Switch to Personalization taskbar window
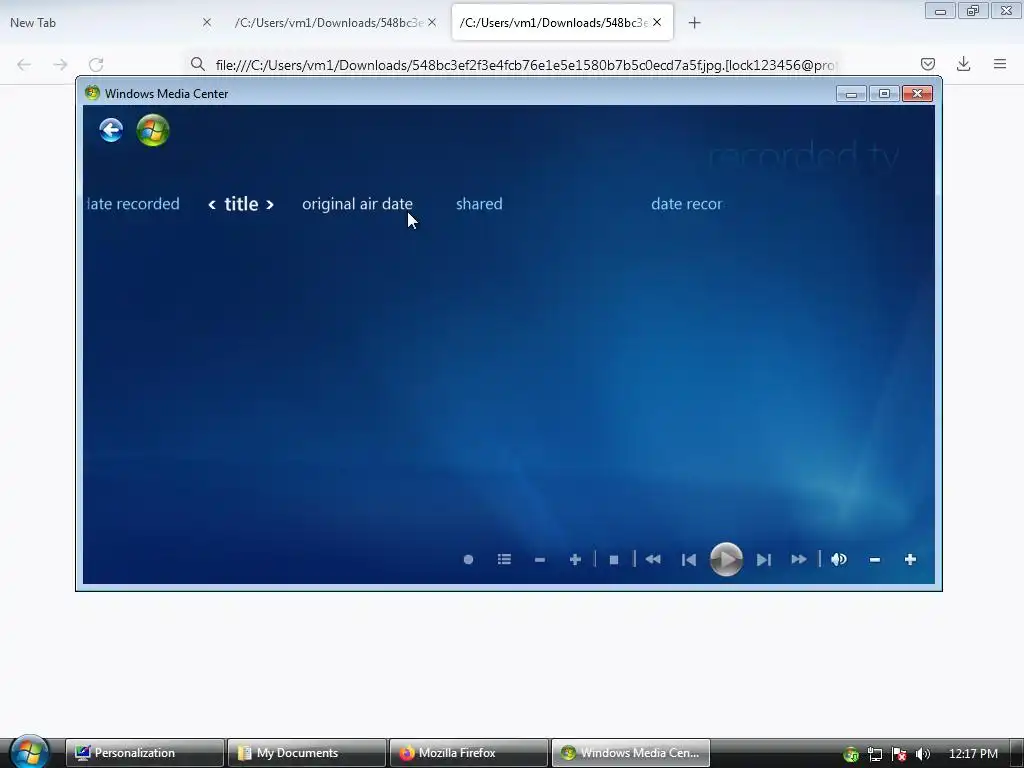Screen dimensions: 1024x768 (x=145, y=753)
